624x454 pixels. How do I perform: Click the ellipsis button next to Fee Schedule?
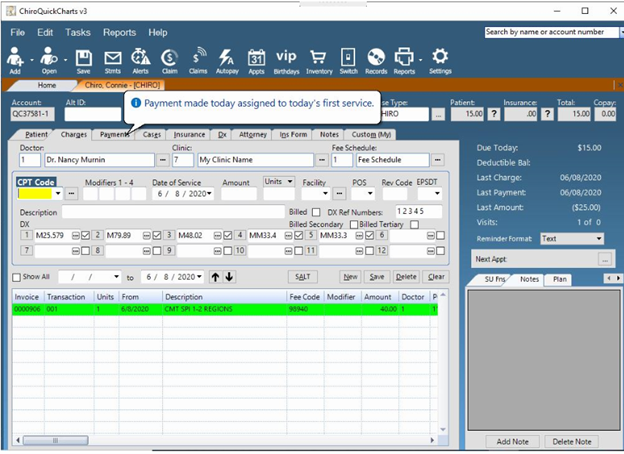pos(438,160)
